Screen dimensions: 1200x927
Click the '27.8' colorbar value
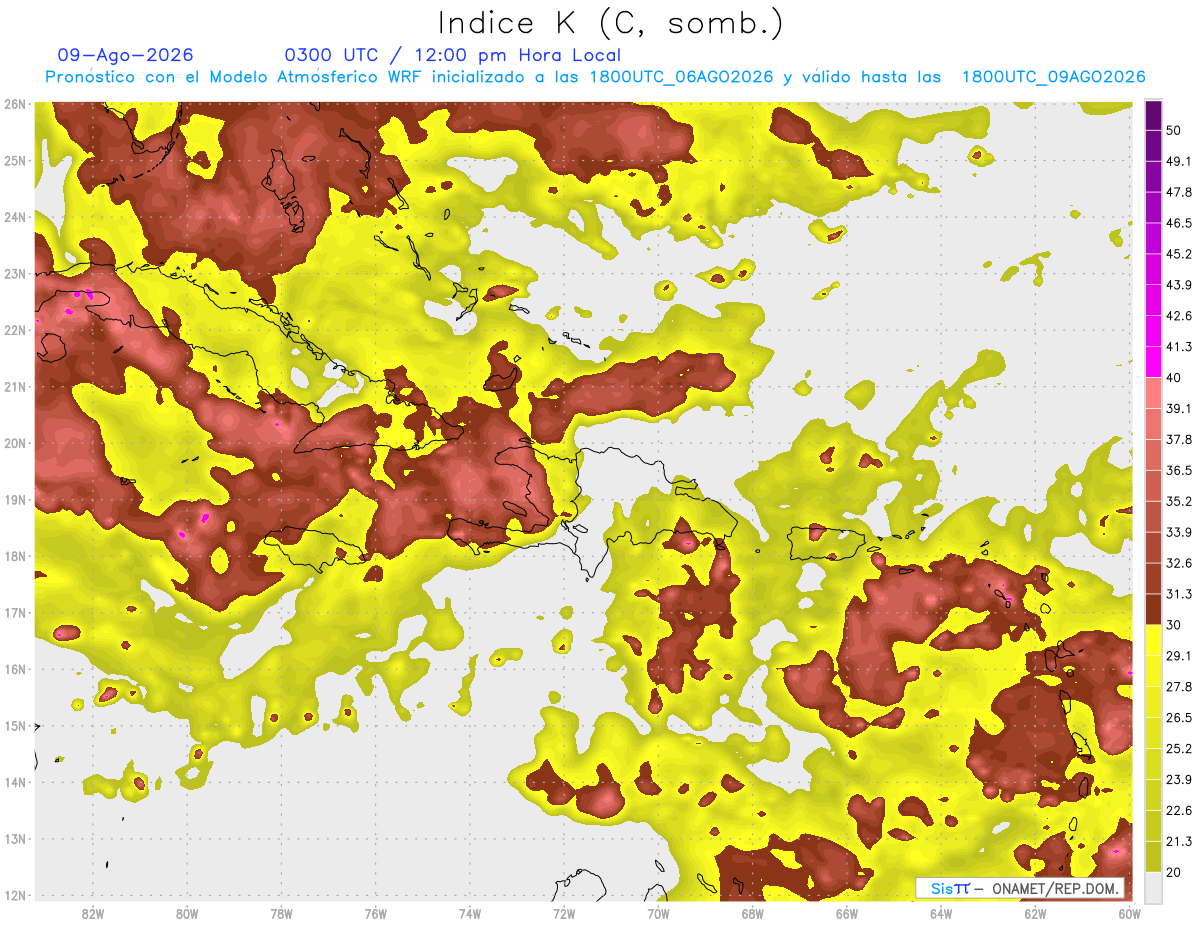(x=1179, y=686)
